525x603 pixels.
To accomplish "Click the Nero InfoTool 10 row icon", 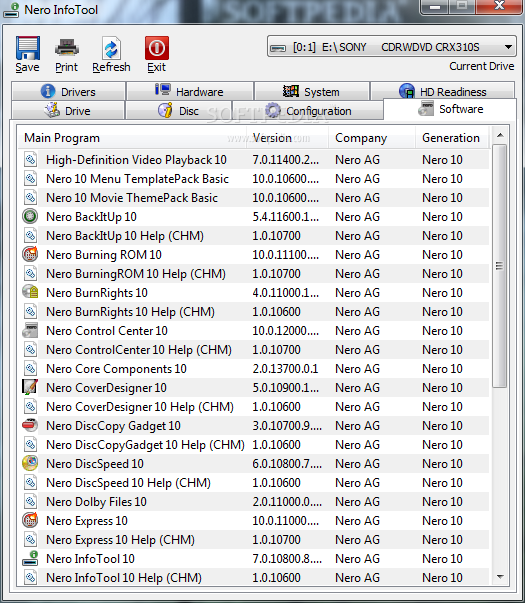I will 30,558.
